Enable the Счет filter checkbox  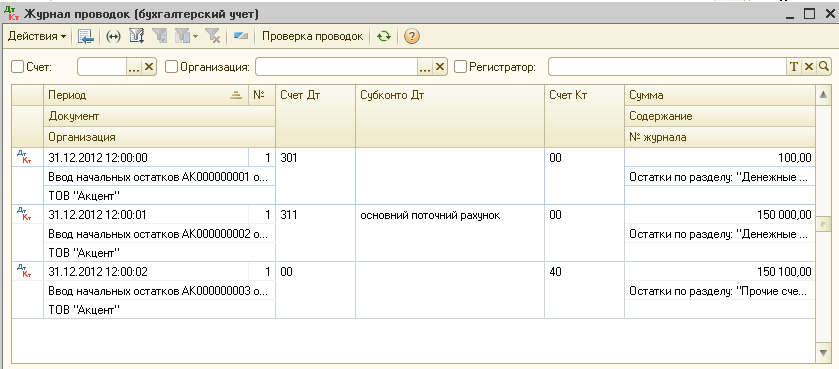tap(18, 67)
